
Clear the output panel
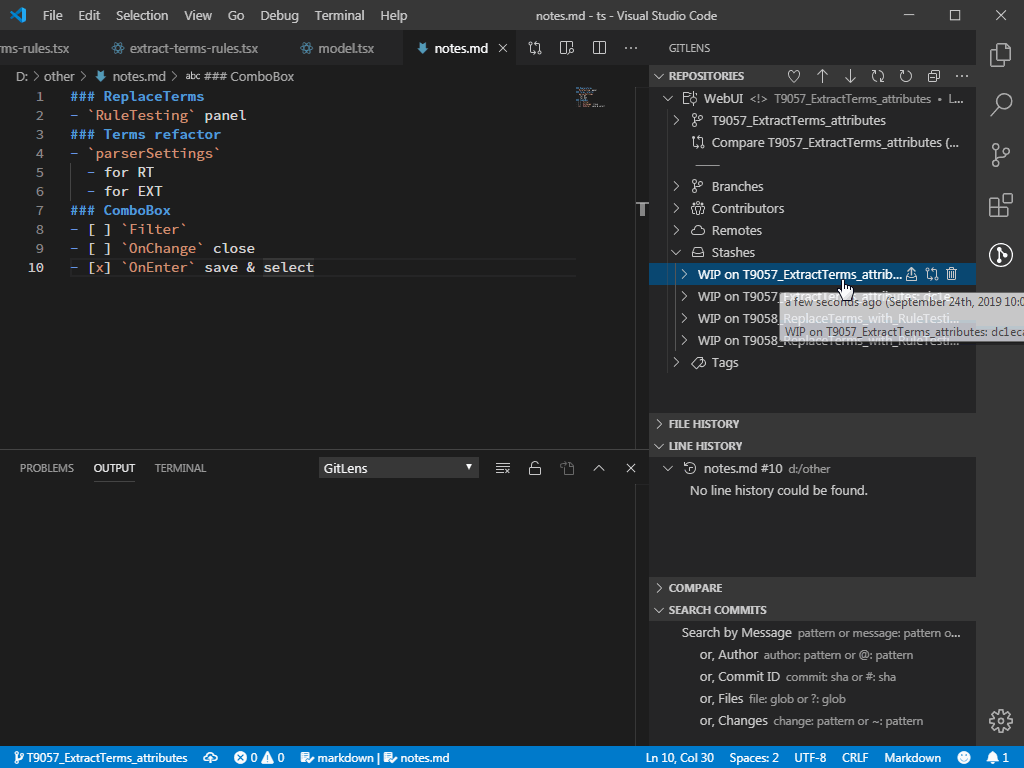click(x=503, y=468)
